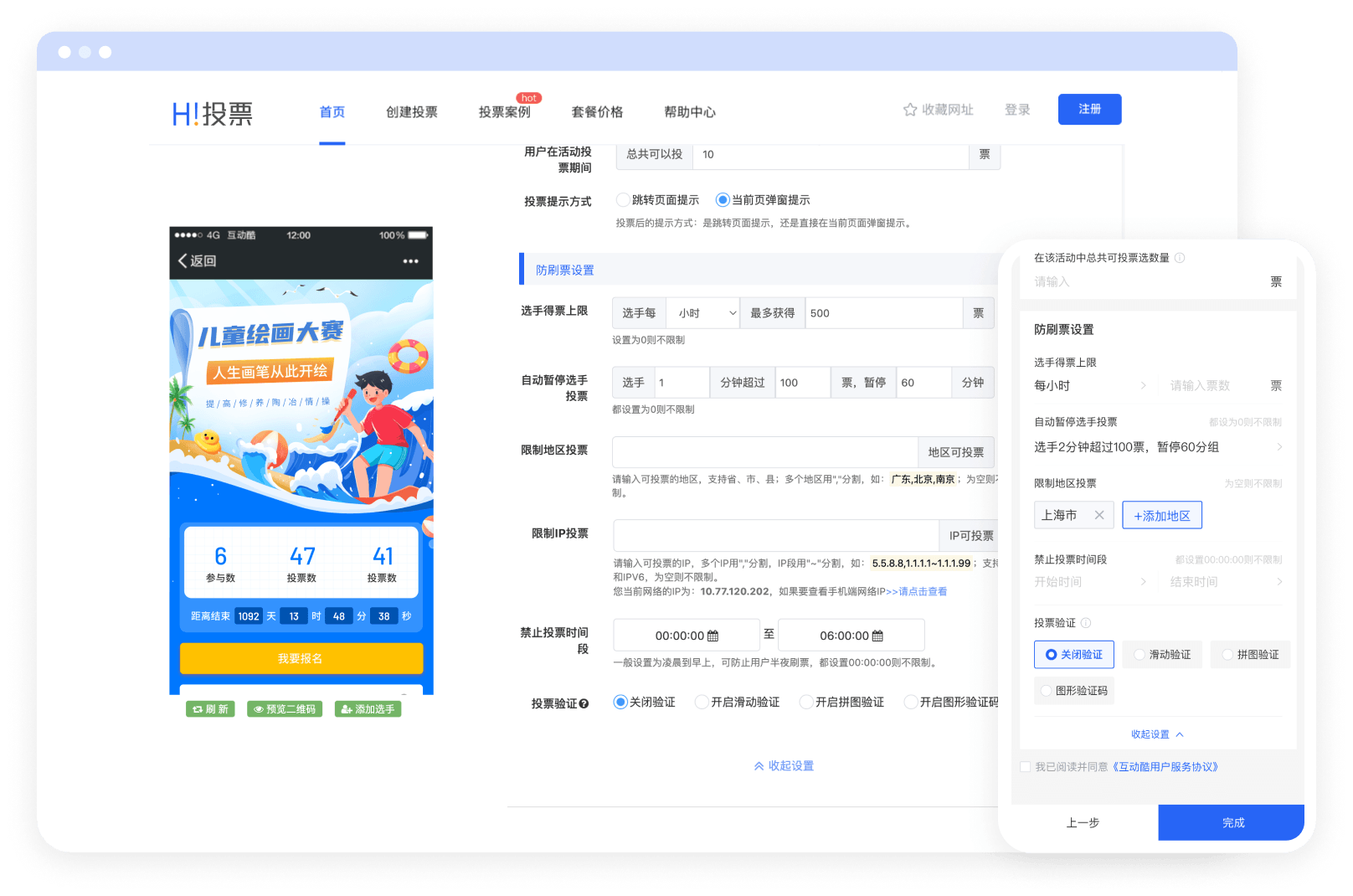Select 开启拼图验证 radio option
This screenshot has height=896, width=1353.
tap(806, 702)
